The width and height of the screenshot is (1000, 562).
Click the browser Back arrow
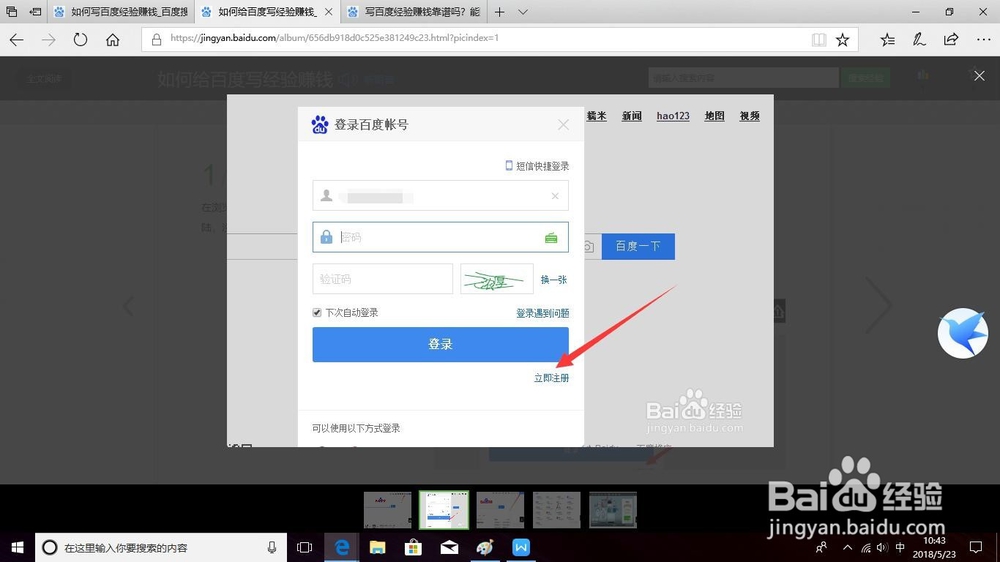[17, 40]
